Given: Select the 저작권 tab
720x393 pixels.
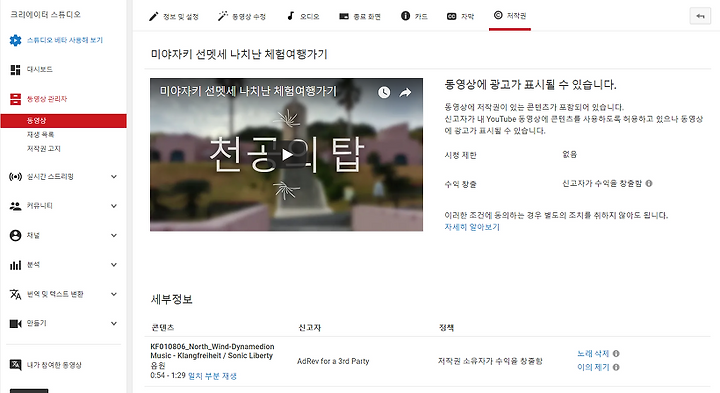Looking at the screenshot, I should (x=510, y=16).
